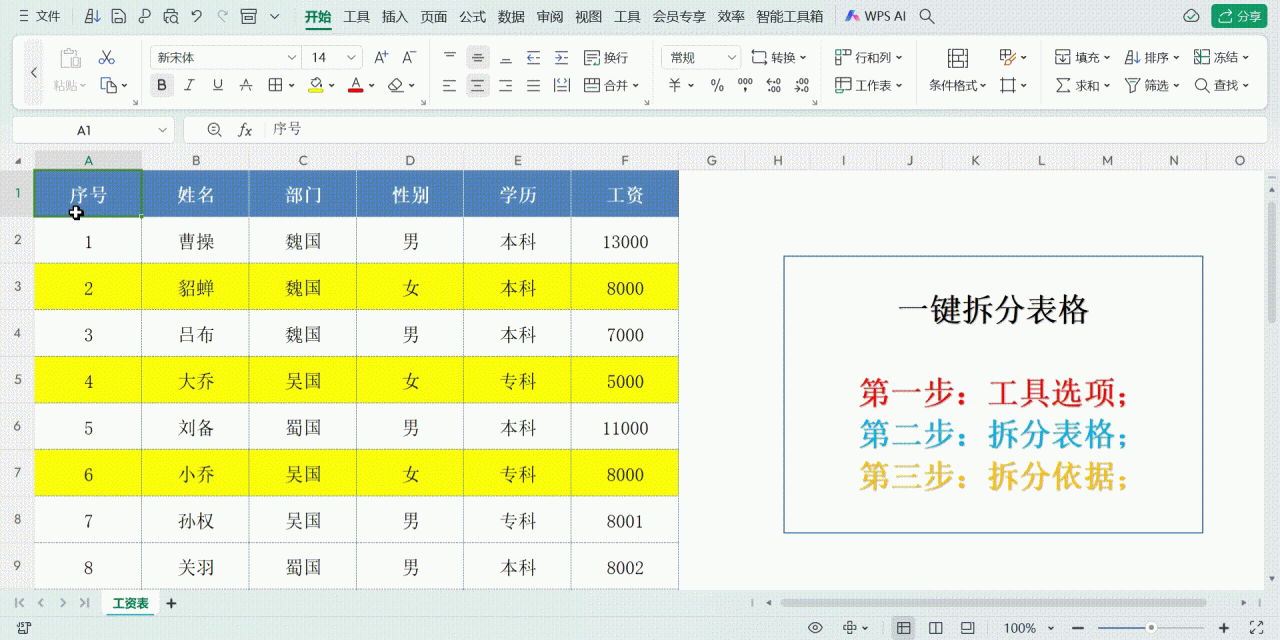Viewport: 1280px width, 640px height.
Task: Toggle Italic formatting
Action: (x=189, y=86)
